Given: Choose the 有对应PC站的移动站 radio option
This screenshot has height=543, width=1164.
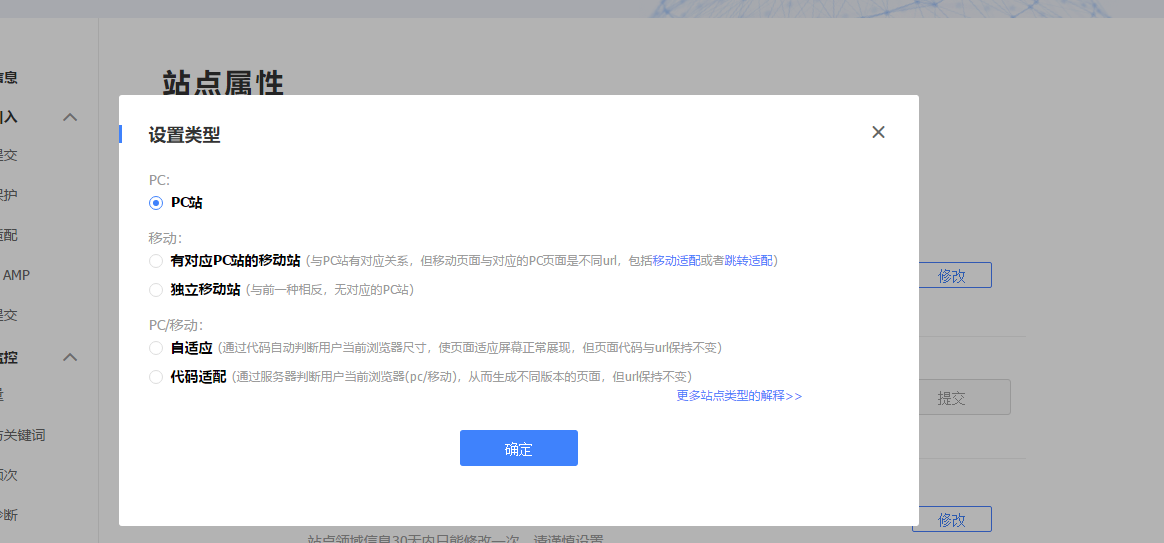Looking at the screenshot, I should pyautogui.click(x=156, y=261).
